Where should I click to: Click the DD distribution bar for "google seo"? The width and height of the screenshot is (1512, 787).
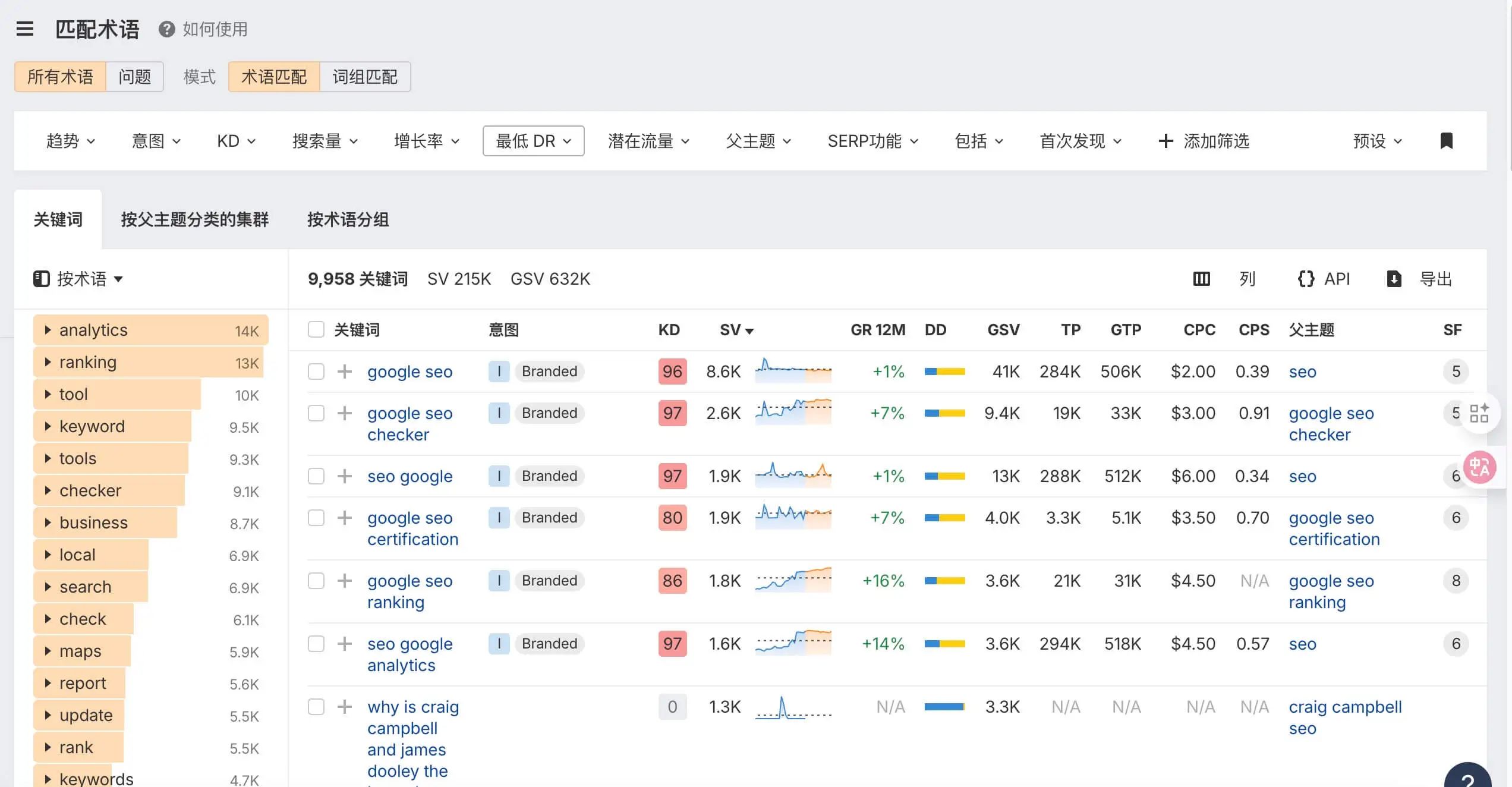pyautogui.click(x=944, y=371)
